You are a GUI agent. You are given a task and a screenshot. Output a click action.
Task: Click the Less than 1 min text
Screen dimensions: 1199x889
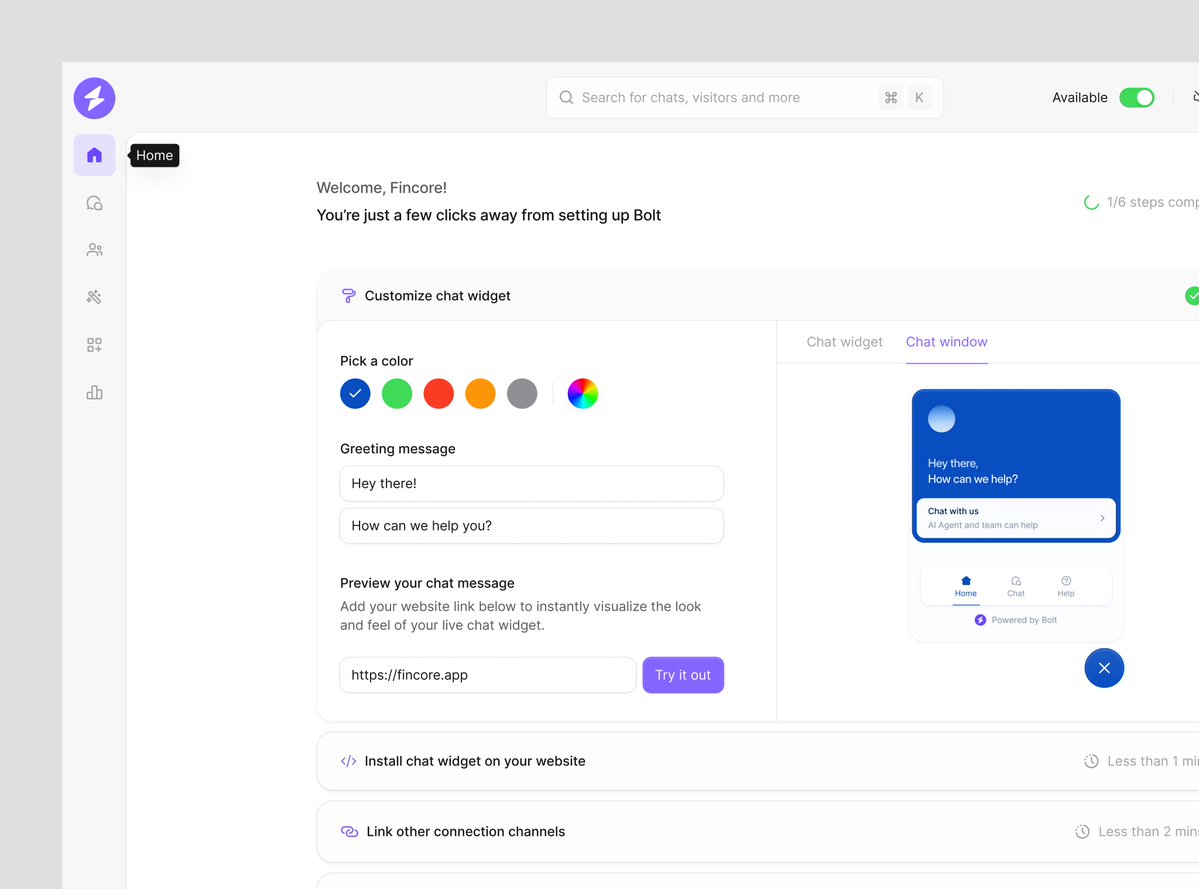pos(1153,761)
